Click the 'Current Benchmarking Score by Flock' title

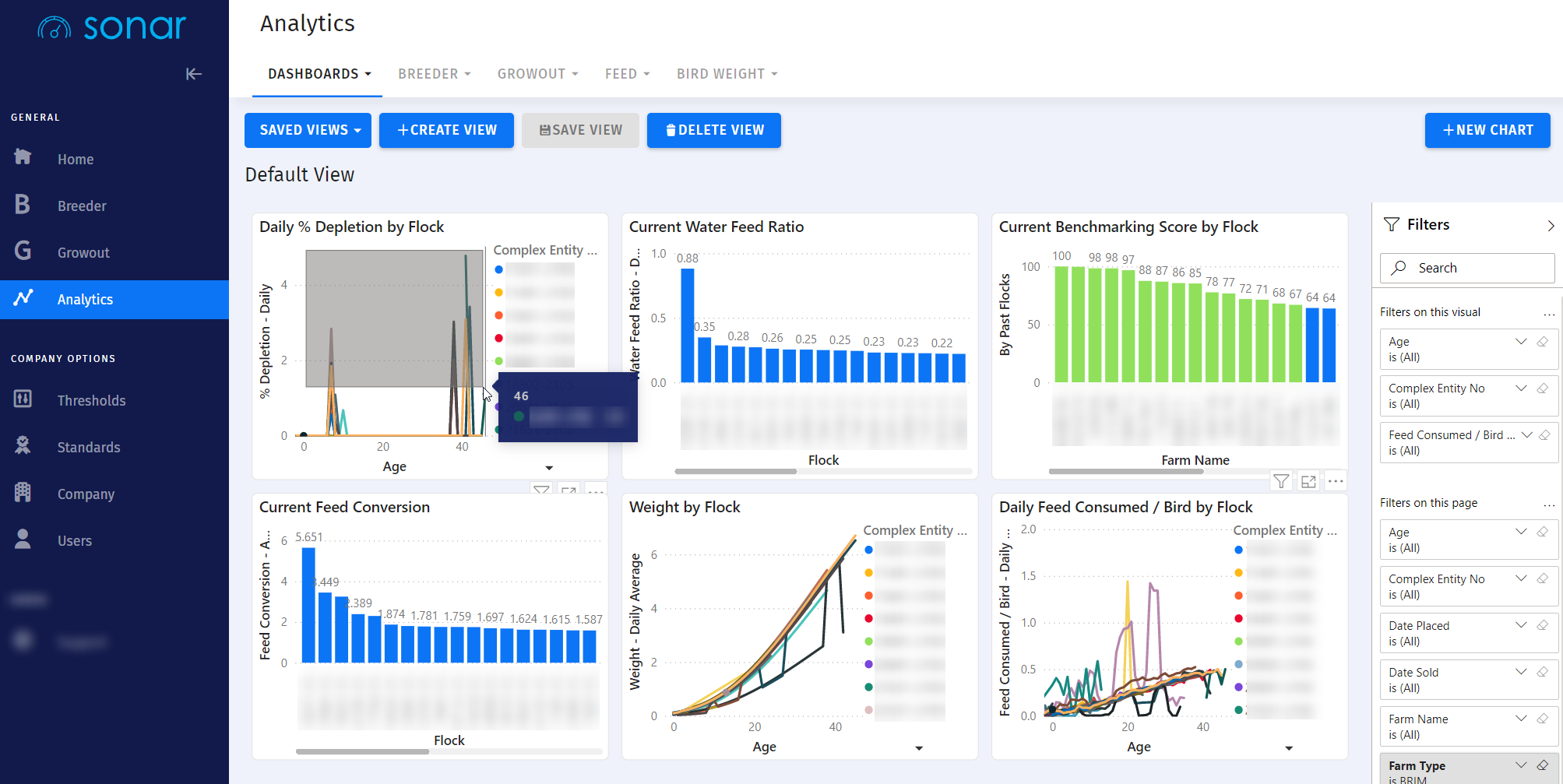1128,227
